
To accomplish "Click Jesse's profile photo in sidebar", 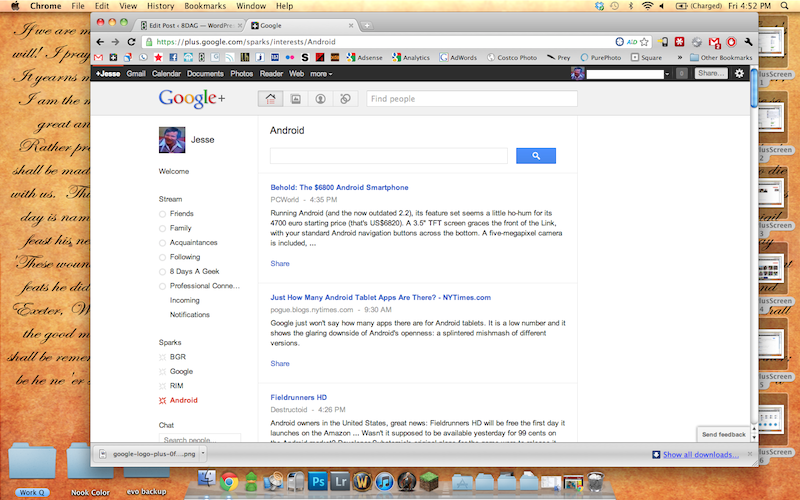I will coord(172,140).
